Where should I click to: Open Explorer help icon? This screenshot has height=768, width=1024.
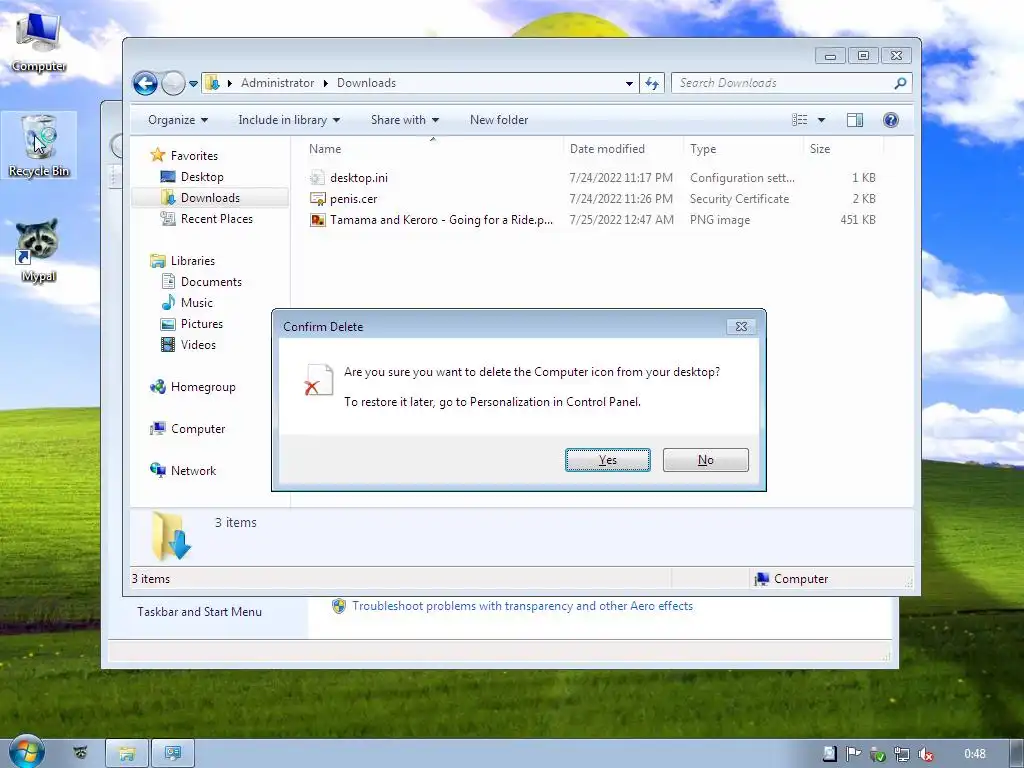pos(891,120)
